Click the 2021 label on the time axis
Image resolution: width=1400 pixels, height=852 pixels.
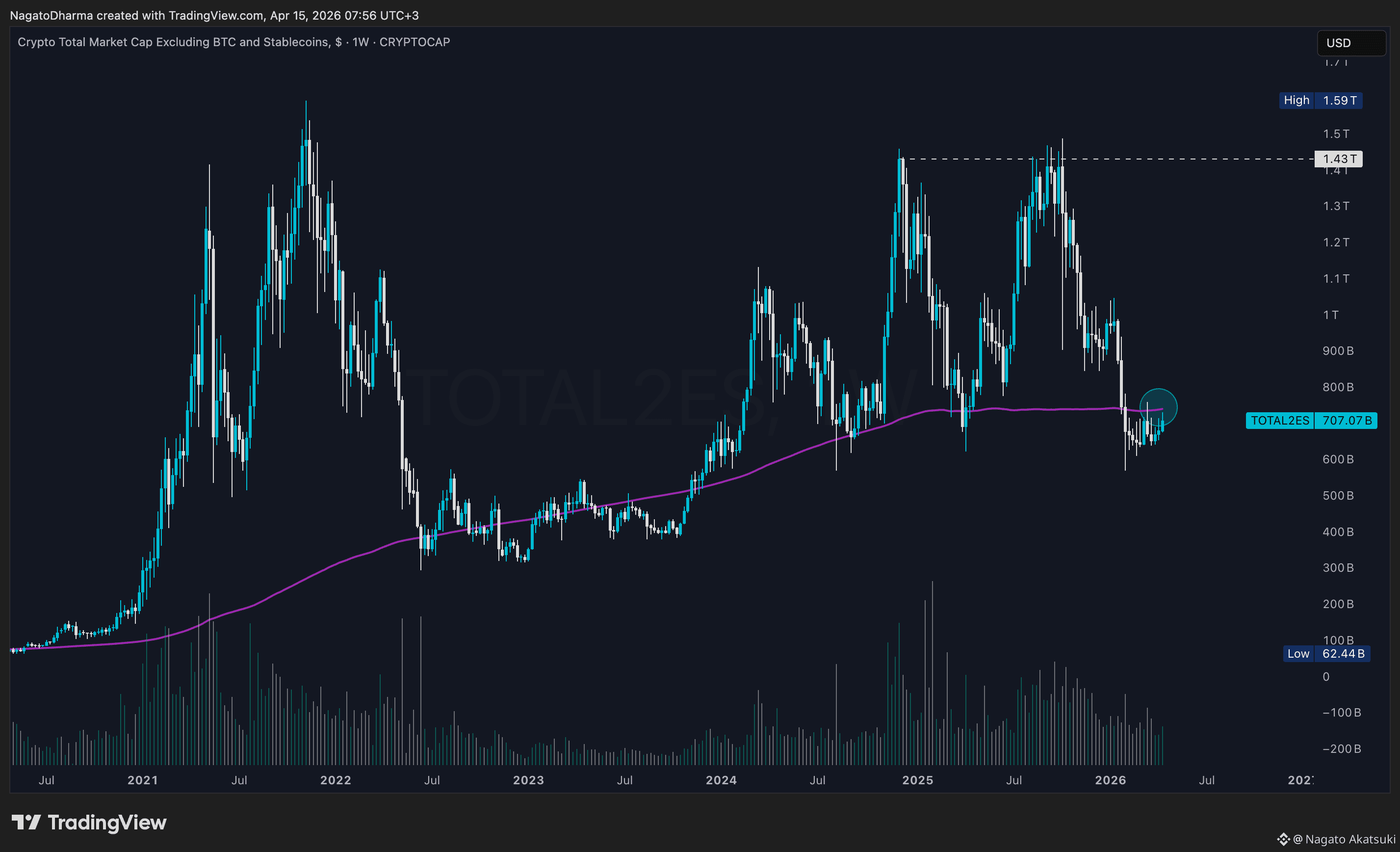click(143, 780)
